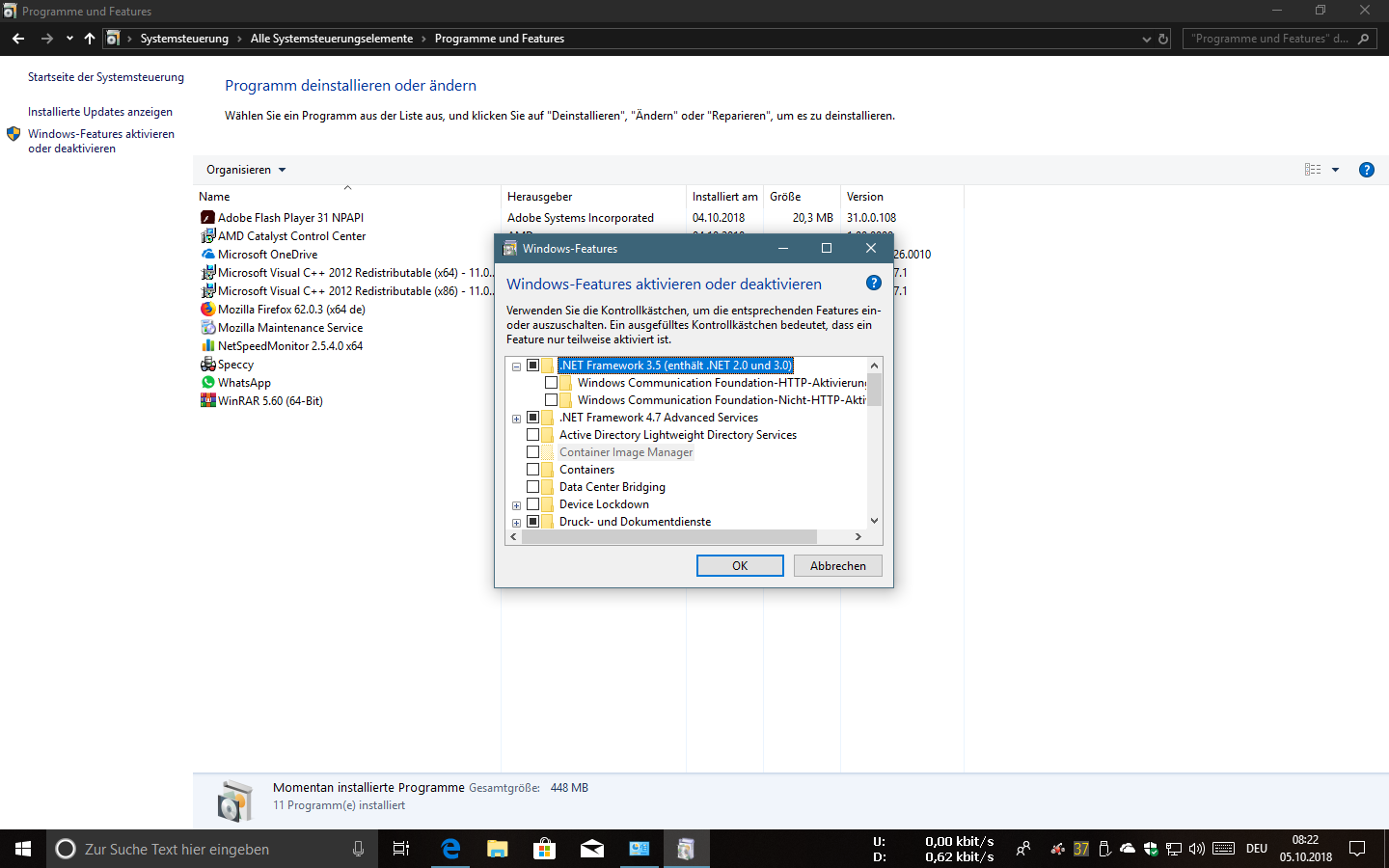Click the Alle Systemsteuerungselemente breadcrumb
This screenshot has height=868, width=1389.
pos(331,39)
